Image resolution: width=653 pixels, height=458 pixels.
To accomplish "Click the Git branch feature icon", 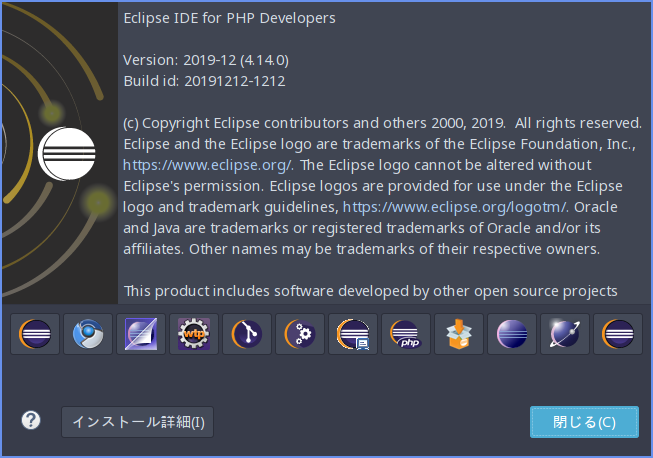I will [x=247, y=334].
